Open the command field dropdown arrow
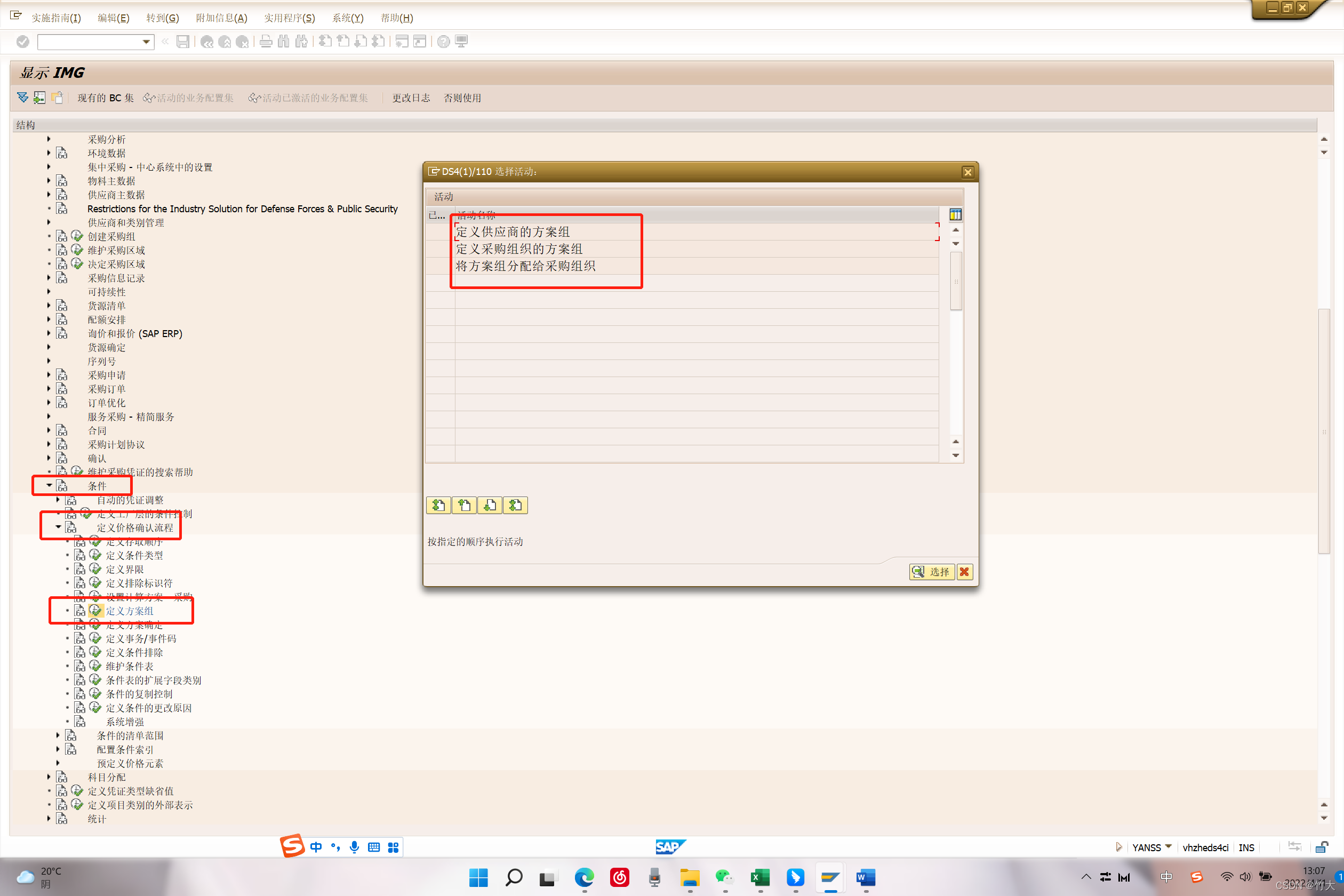The width and height of the screenshot is (1344, 896). 146,42
